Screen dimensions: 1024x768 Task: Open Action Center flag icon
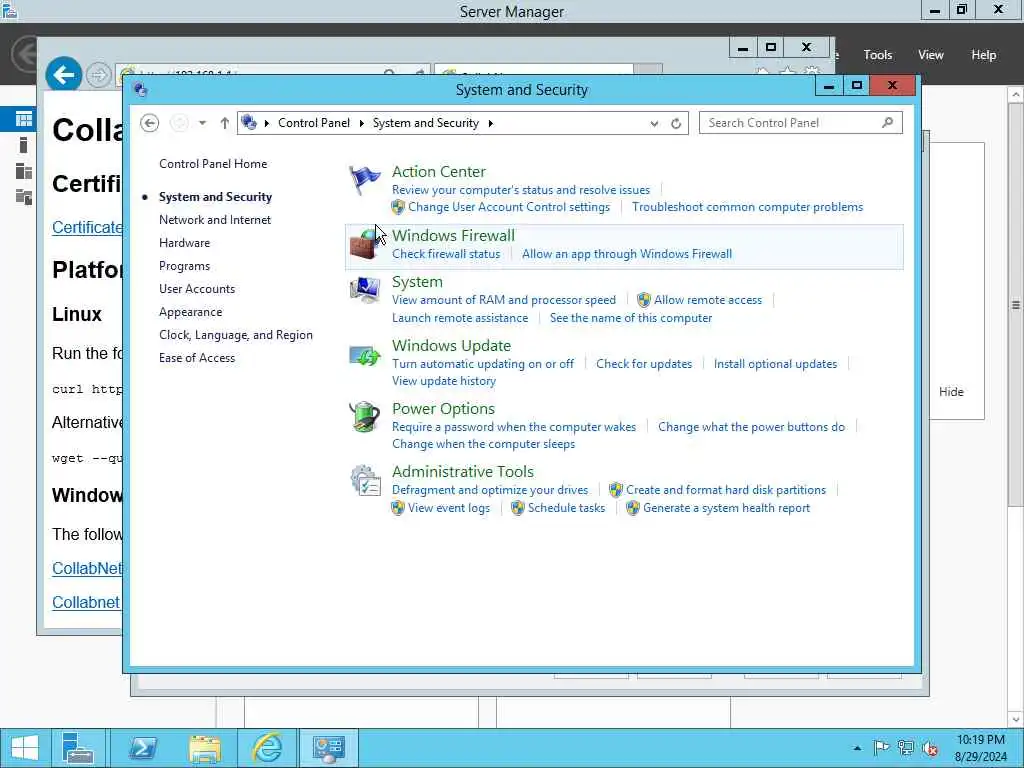(x=364, y=180)
